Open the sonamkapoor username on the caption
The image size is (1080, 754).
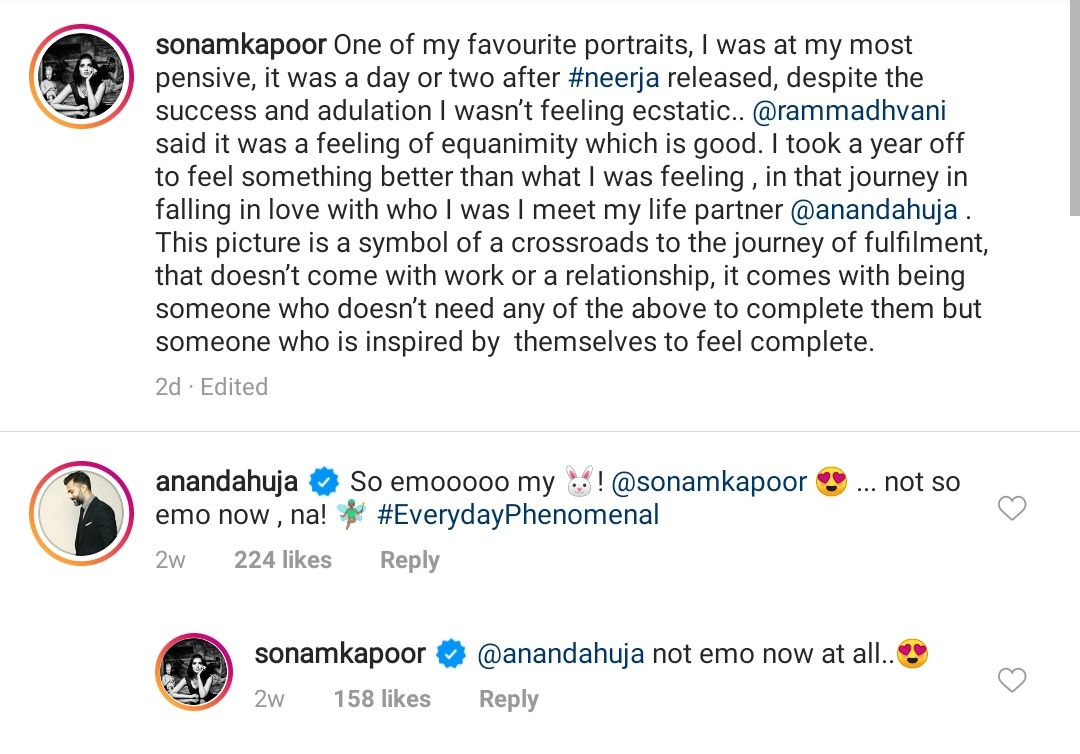coord(239,45)
